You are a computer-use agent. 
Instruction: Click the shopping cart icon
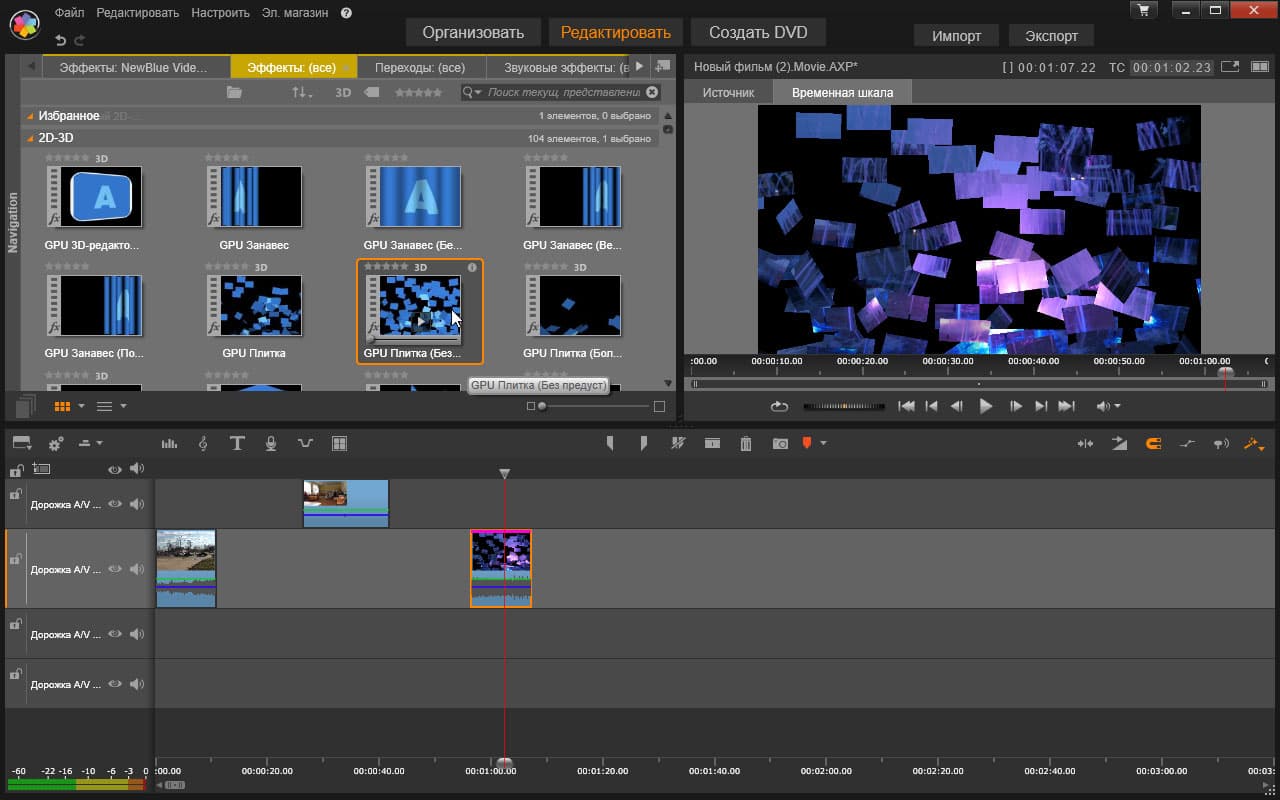1143,11
